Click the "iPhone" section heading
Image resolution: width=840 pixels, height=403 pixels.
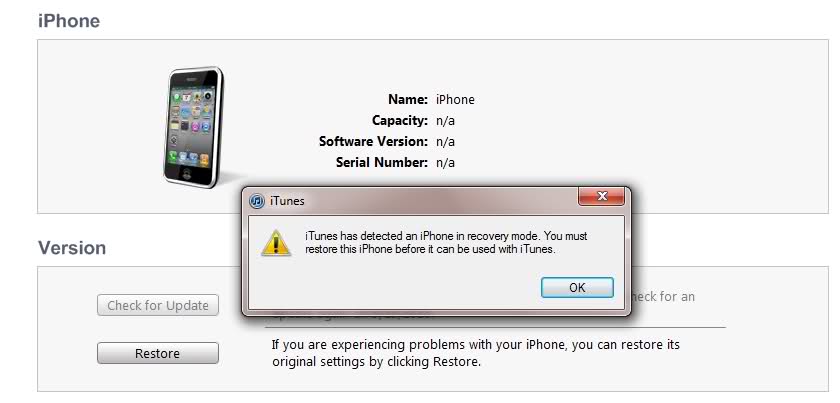pos(69,21)
